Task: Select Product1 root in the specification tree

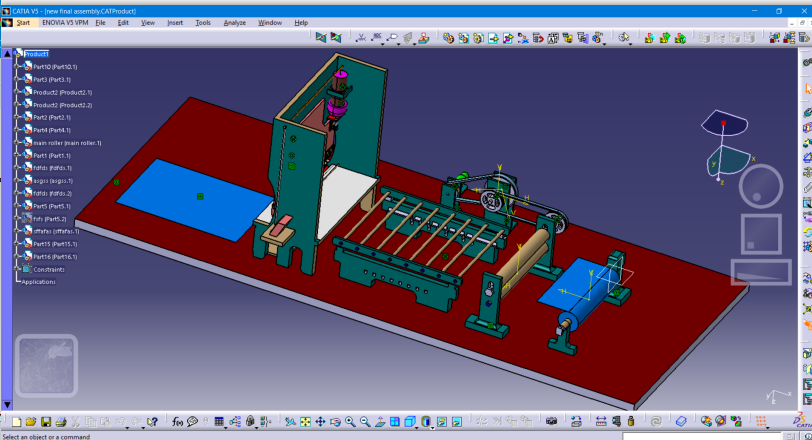Action: 36,54
